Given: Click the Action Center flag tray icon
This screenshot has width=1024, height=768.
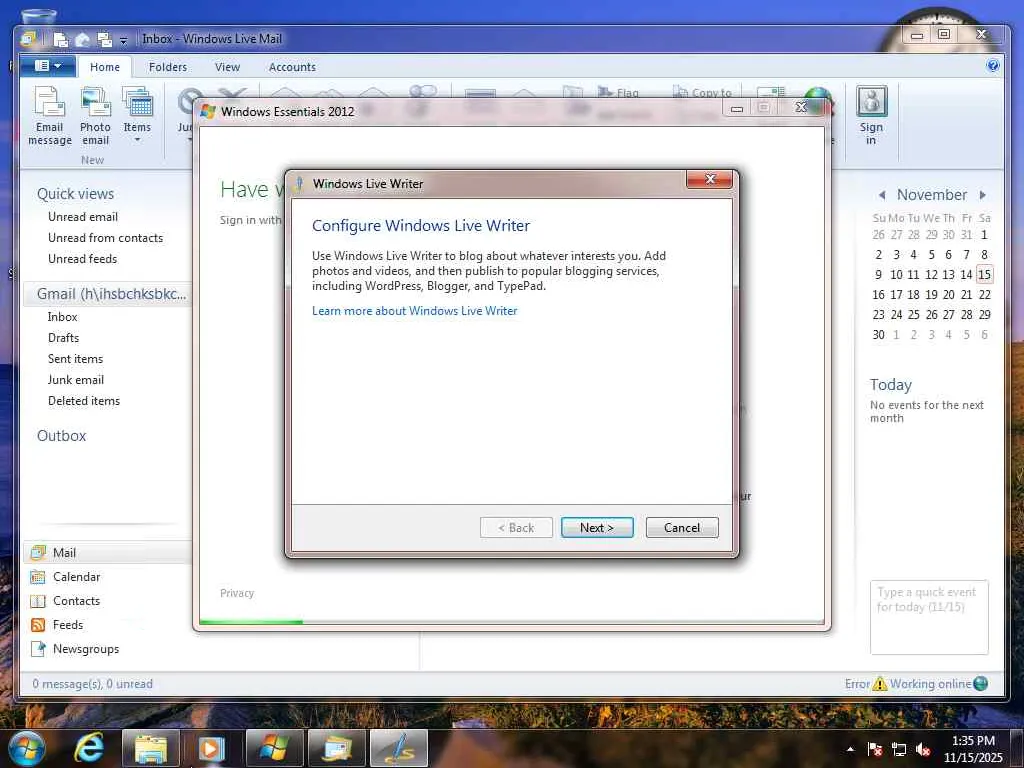Looking at the screenshot, I should click(x=875, y=749).
